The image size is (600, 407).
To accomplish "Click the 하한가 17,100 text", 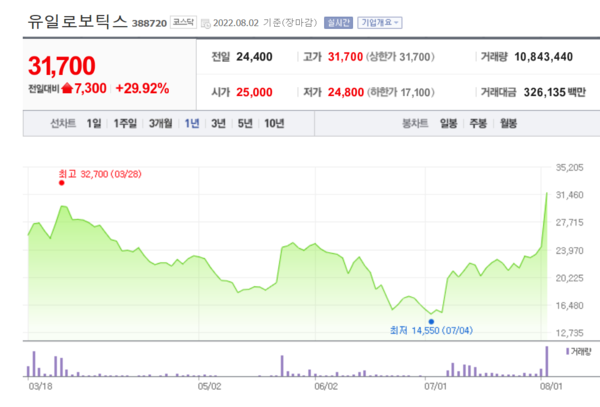I will point(401,92).
